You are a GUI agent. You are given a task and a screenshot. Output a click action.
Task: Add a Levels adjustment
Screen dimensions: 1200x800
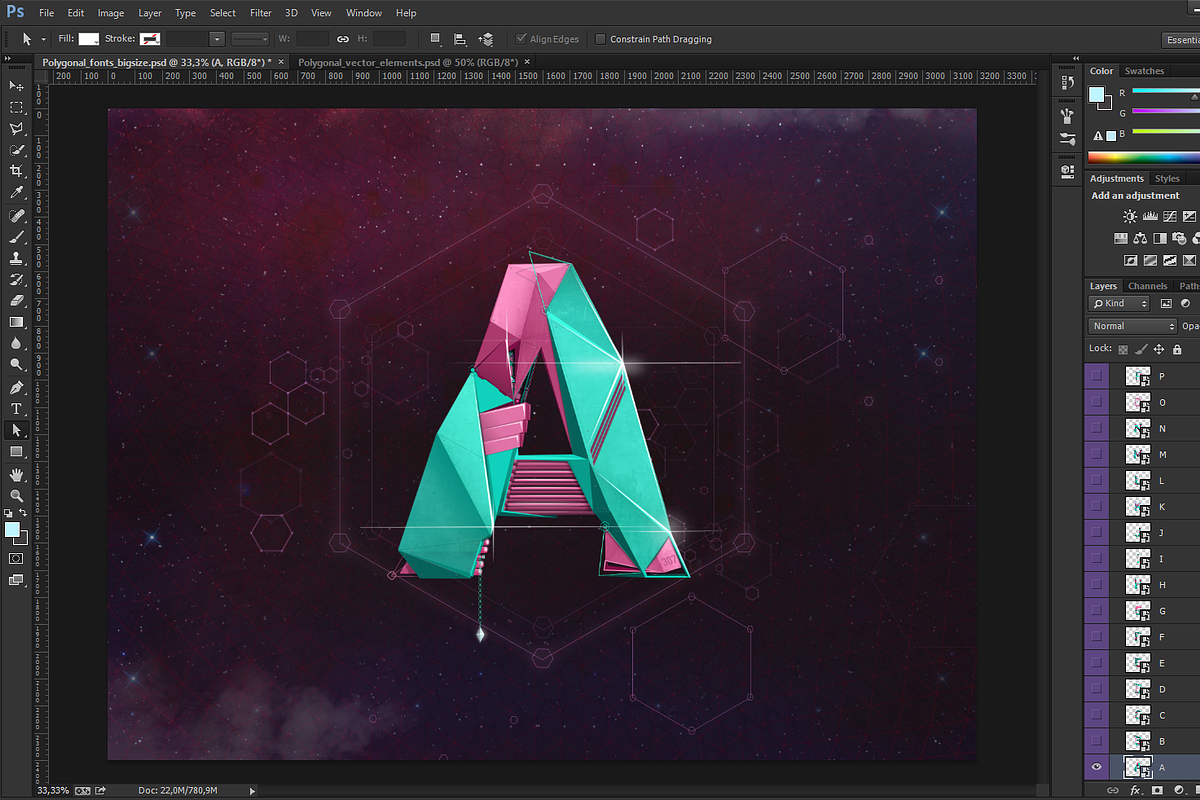click(1150, 216)
